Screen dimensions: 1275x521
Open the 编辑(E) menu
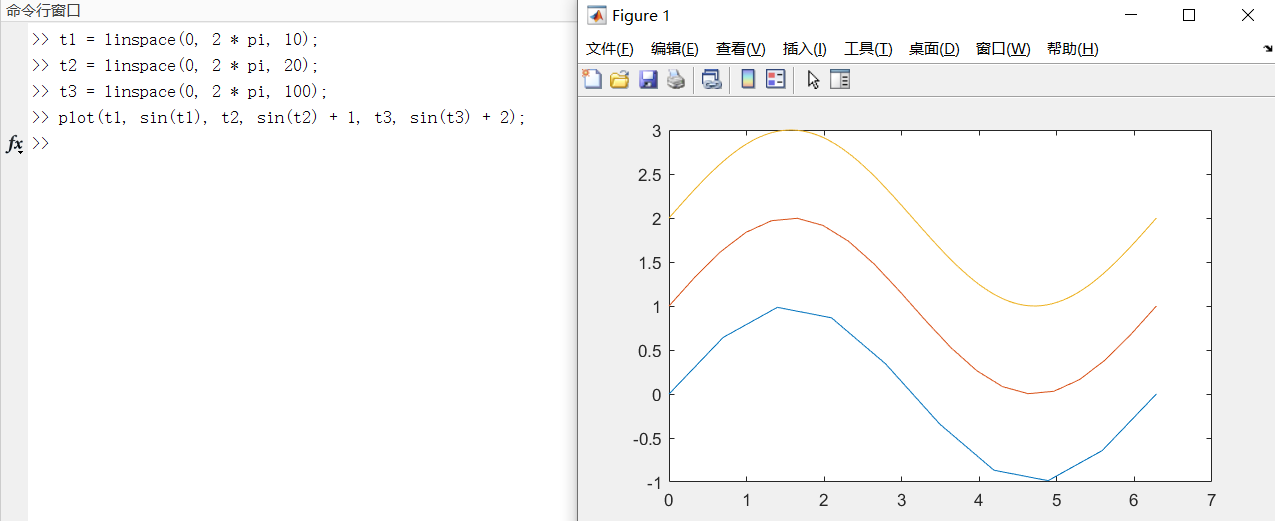674,49
